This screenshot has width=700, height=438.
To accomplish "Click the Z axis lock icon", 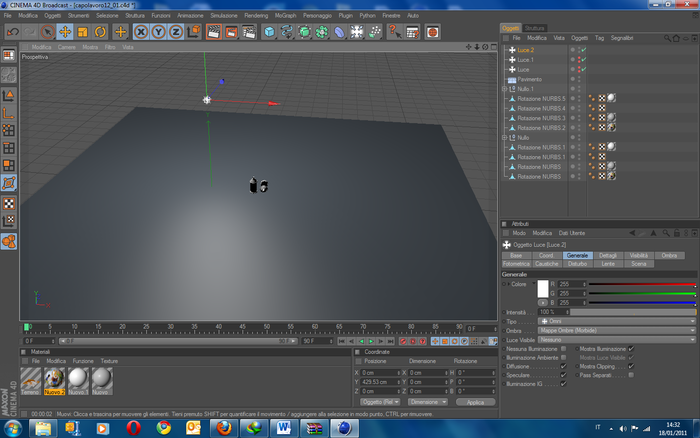I will [176, 32].
